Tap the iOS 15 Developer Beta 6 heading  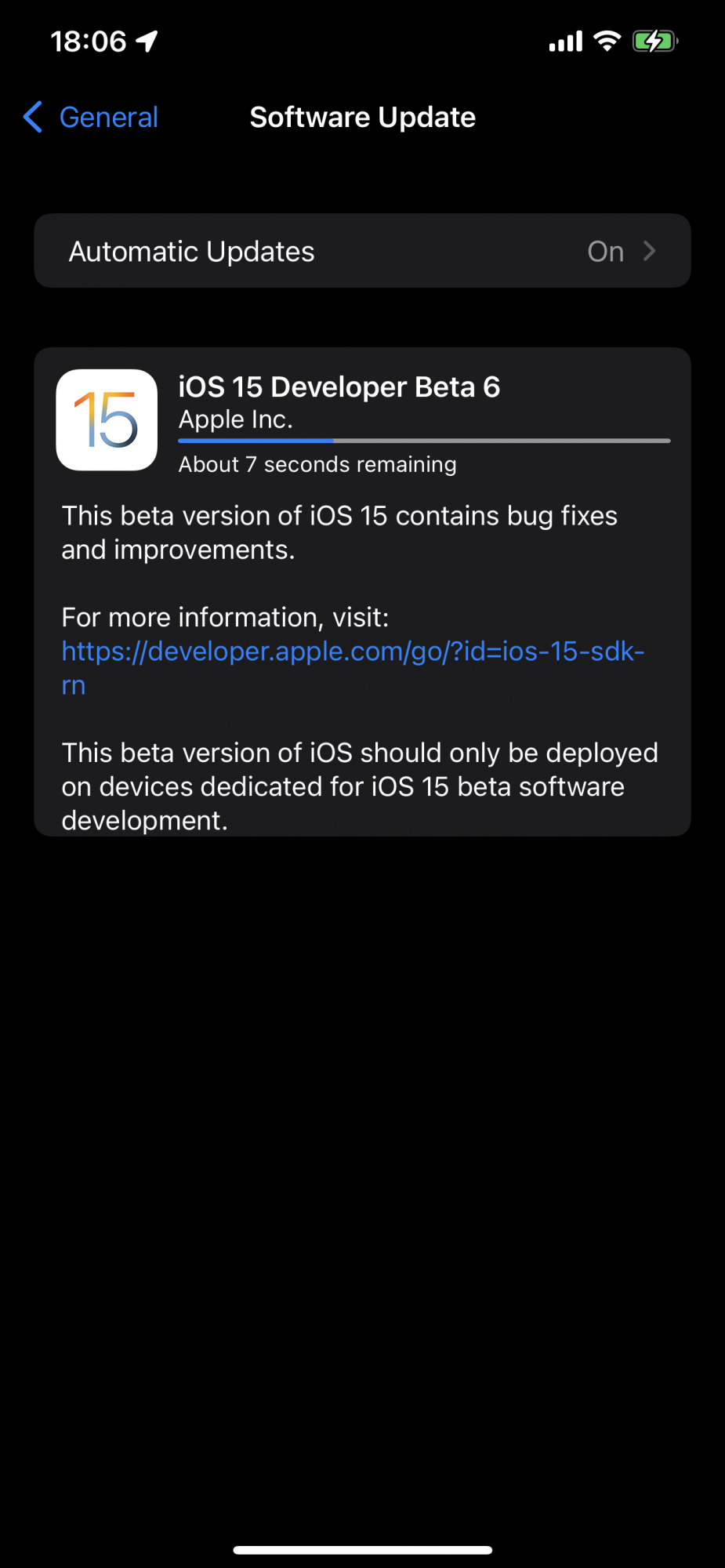339,387
